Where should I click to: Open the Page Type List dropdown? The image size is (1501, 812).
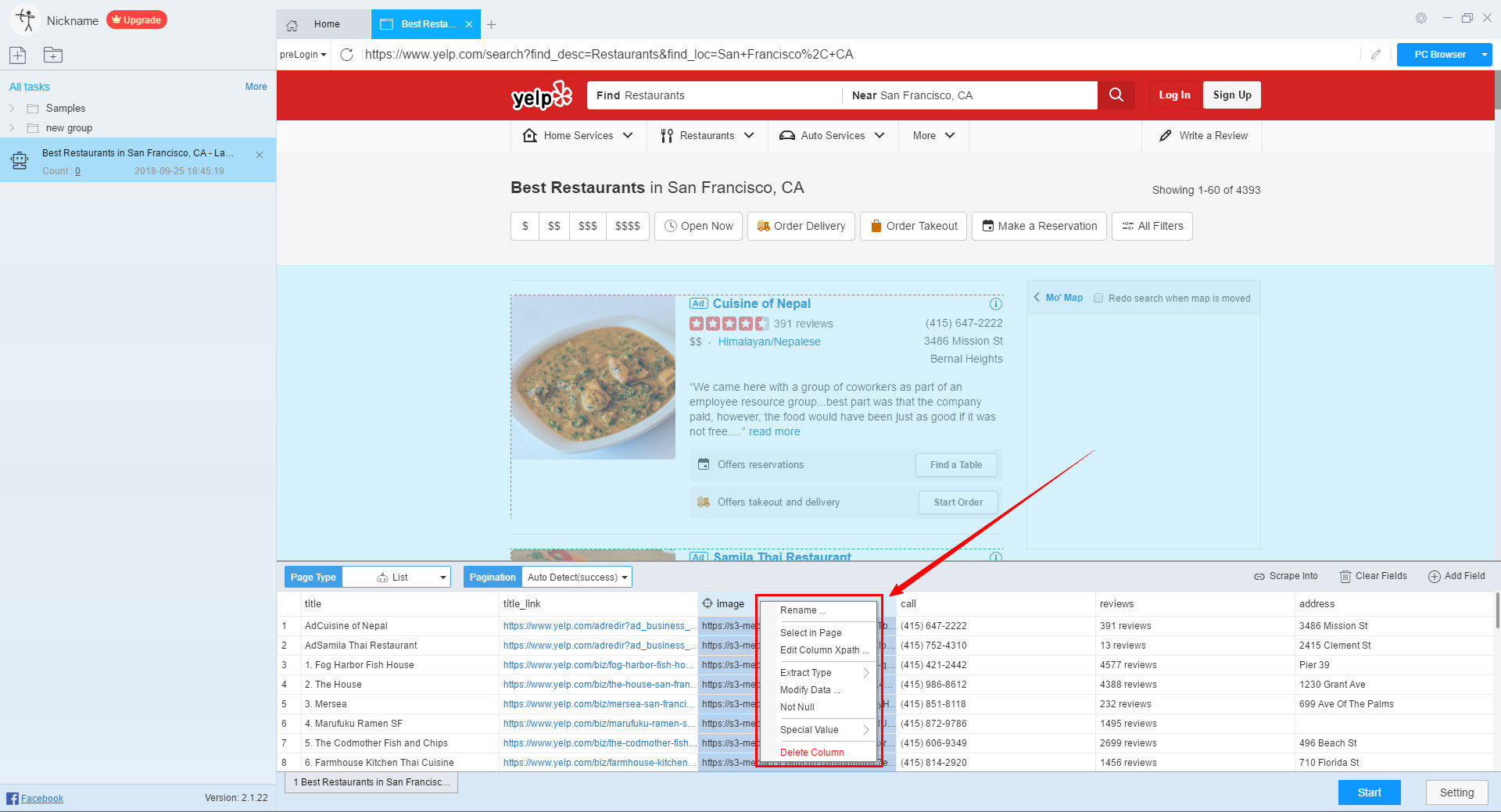tap(396, 578)
